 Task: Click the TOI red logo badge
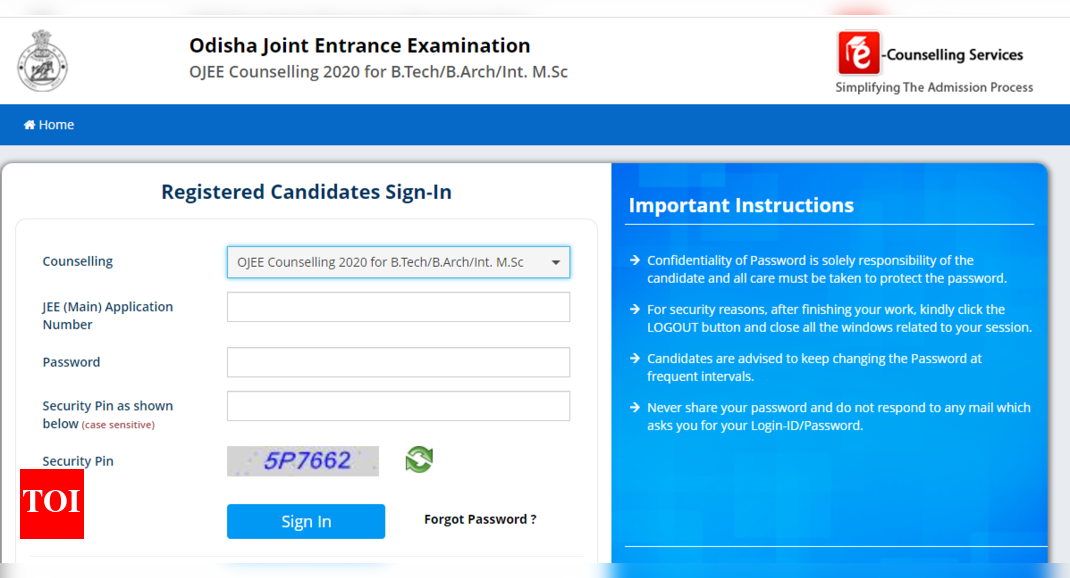pyautogui.click(x=52, y=503)
